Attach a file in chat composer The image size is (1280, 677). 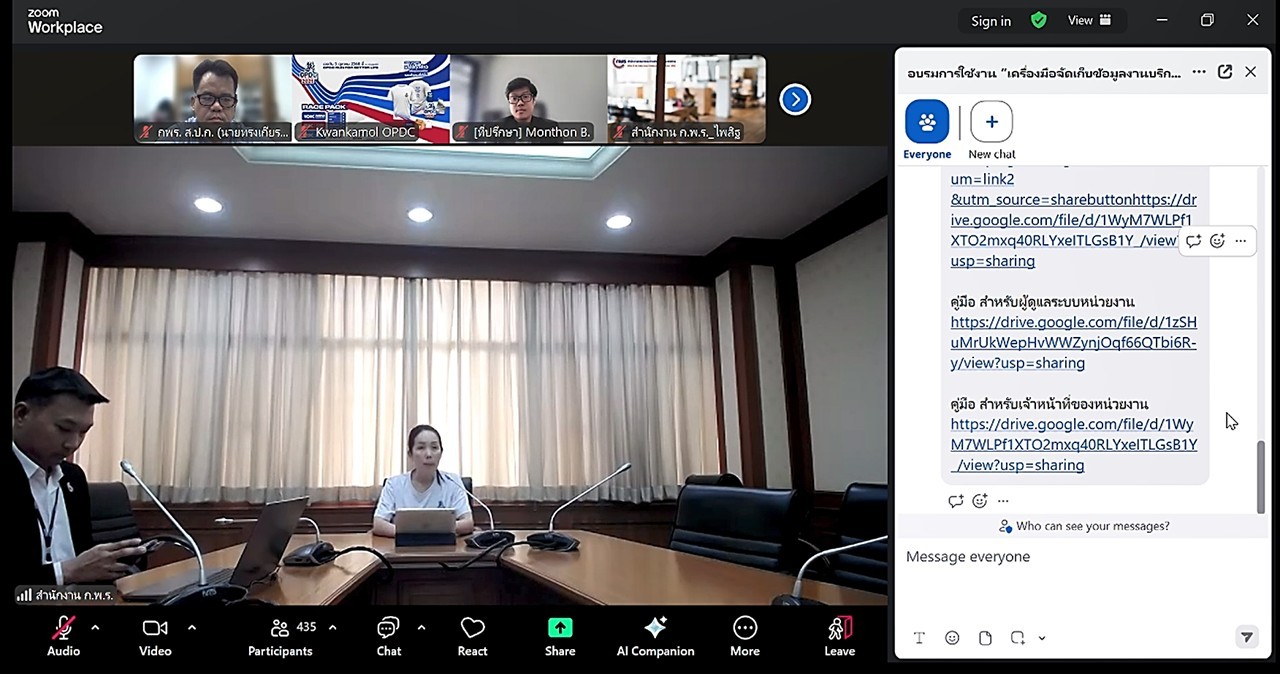(985, 638)
